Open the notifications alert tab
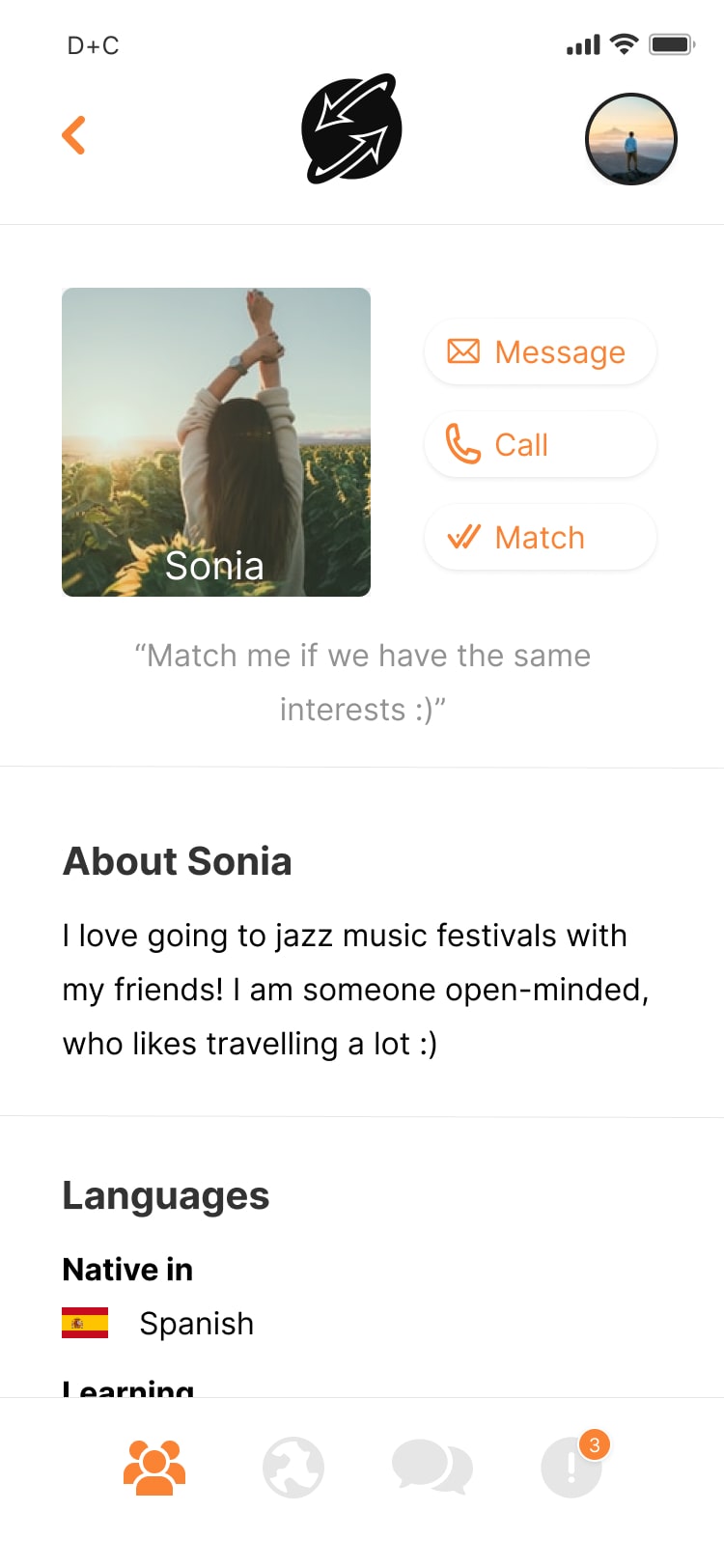 point(571,1468)
